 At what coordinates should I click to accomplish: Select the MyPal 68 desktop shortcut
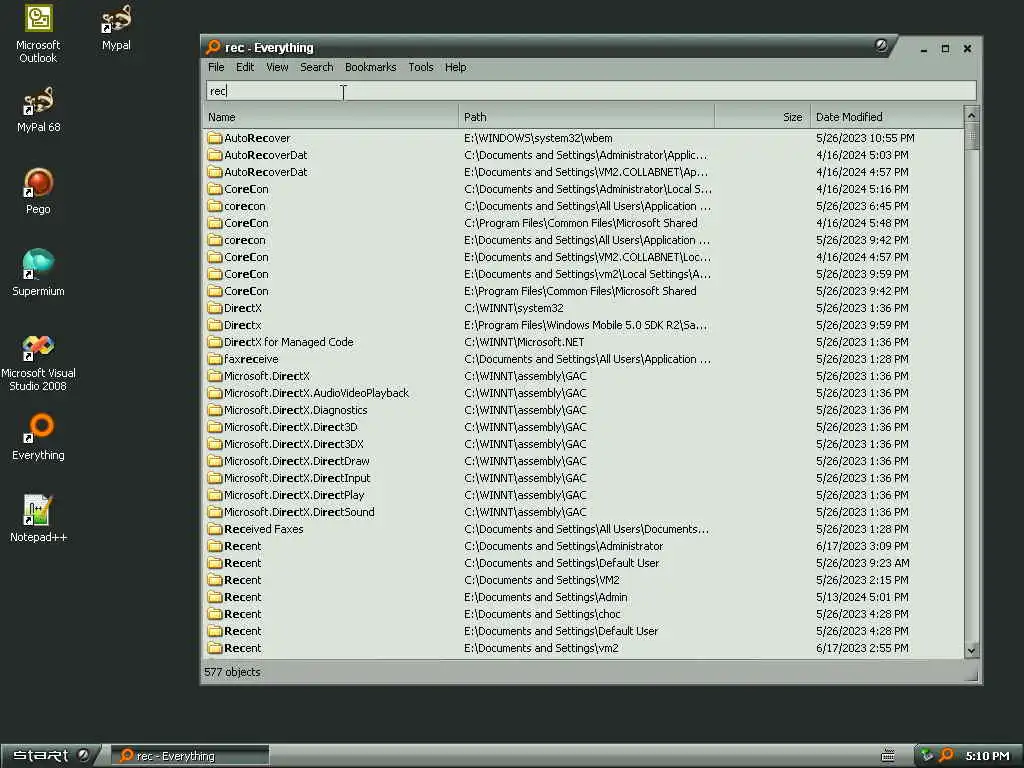(38, 110)
